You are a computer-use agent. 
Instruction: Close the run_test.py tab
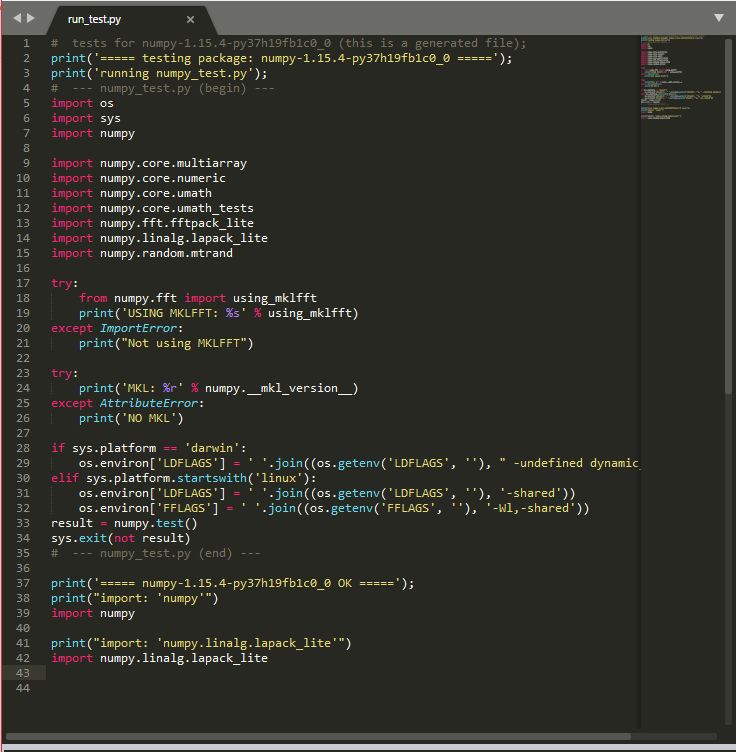pos(190,20)
